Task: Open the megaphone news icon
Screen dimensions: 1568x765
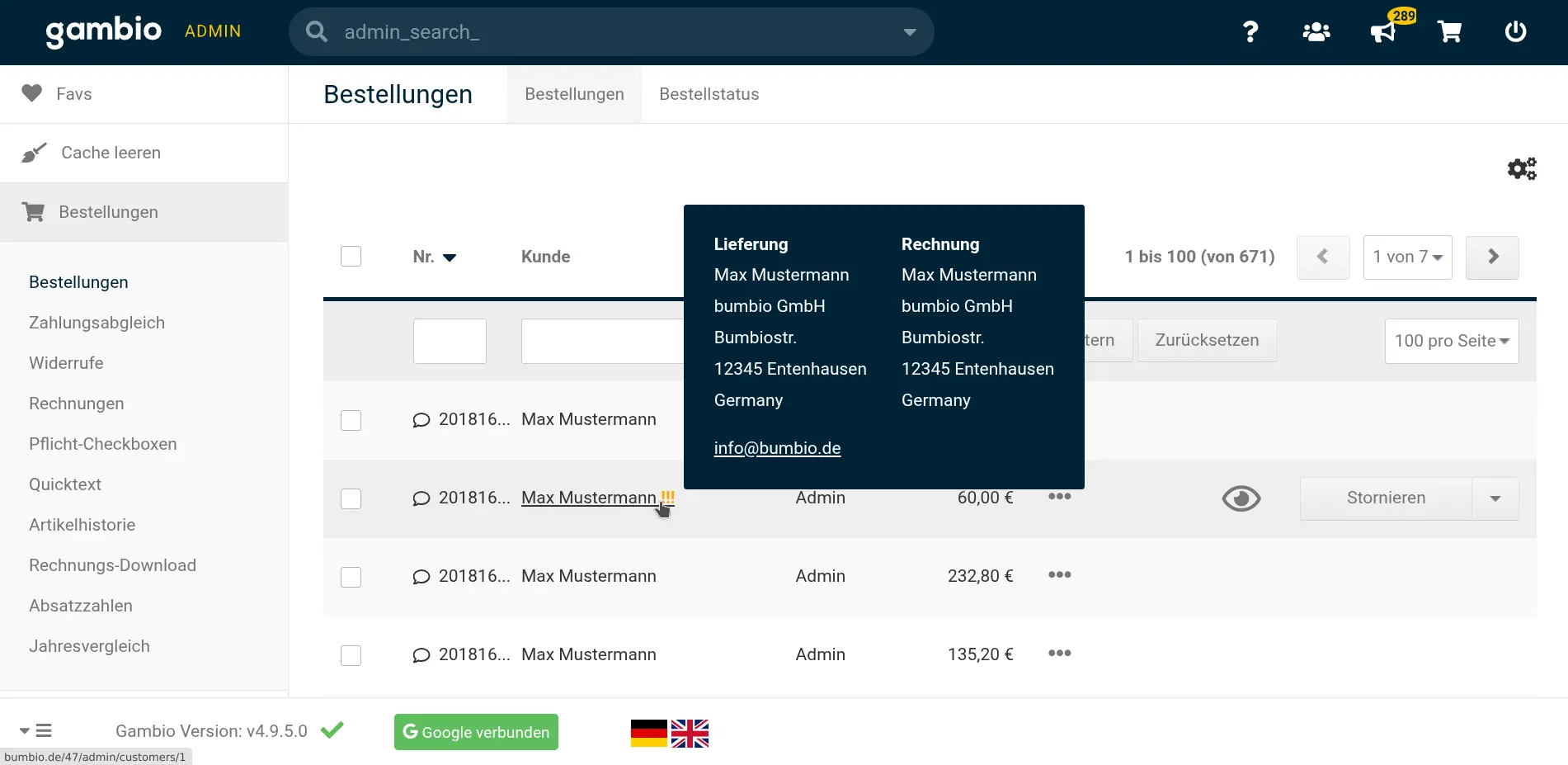Action: pos(1383,31)
